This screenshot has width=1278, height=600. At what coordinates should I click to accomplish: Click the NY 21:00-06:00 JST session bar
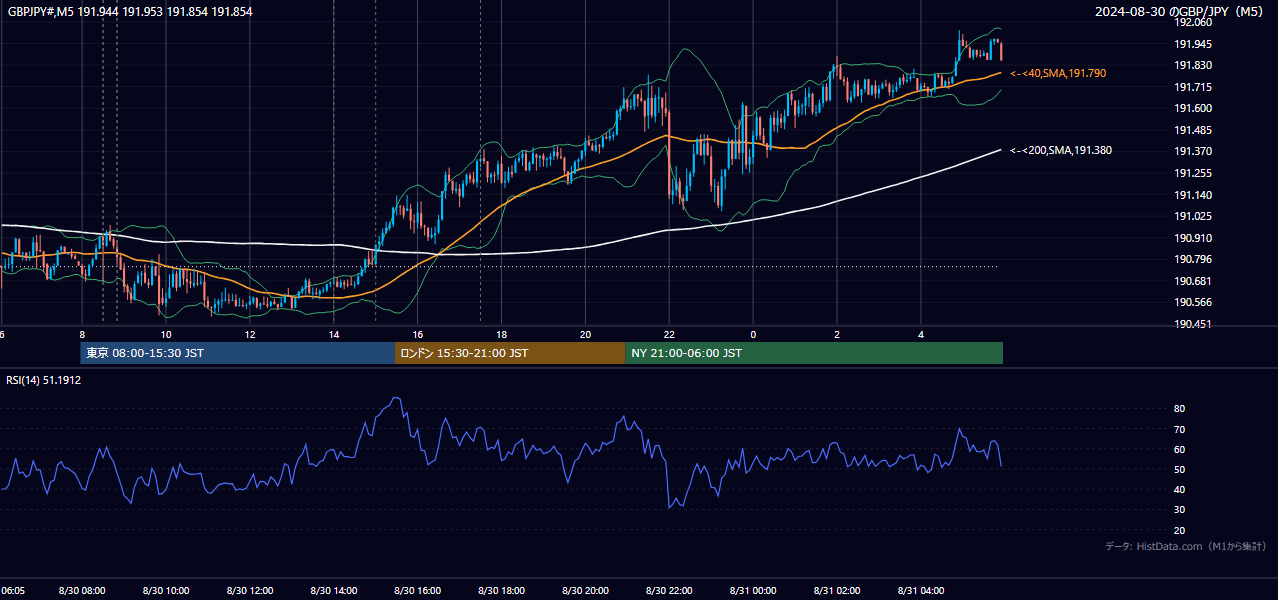814,353
